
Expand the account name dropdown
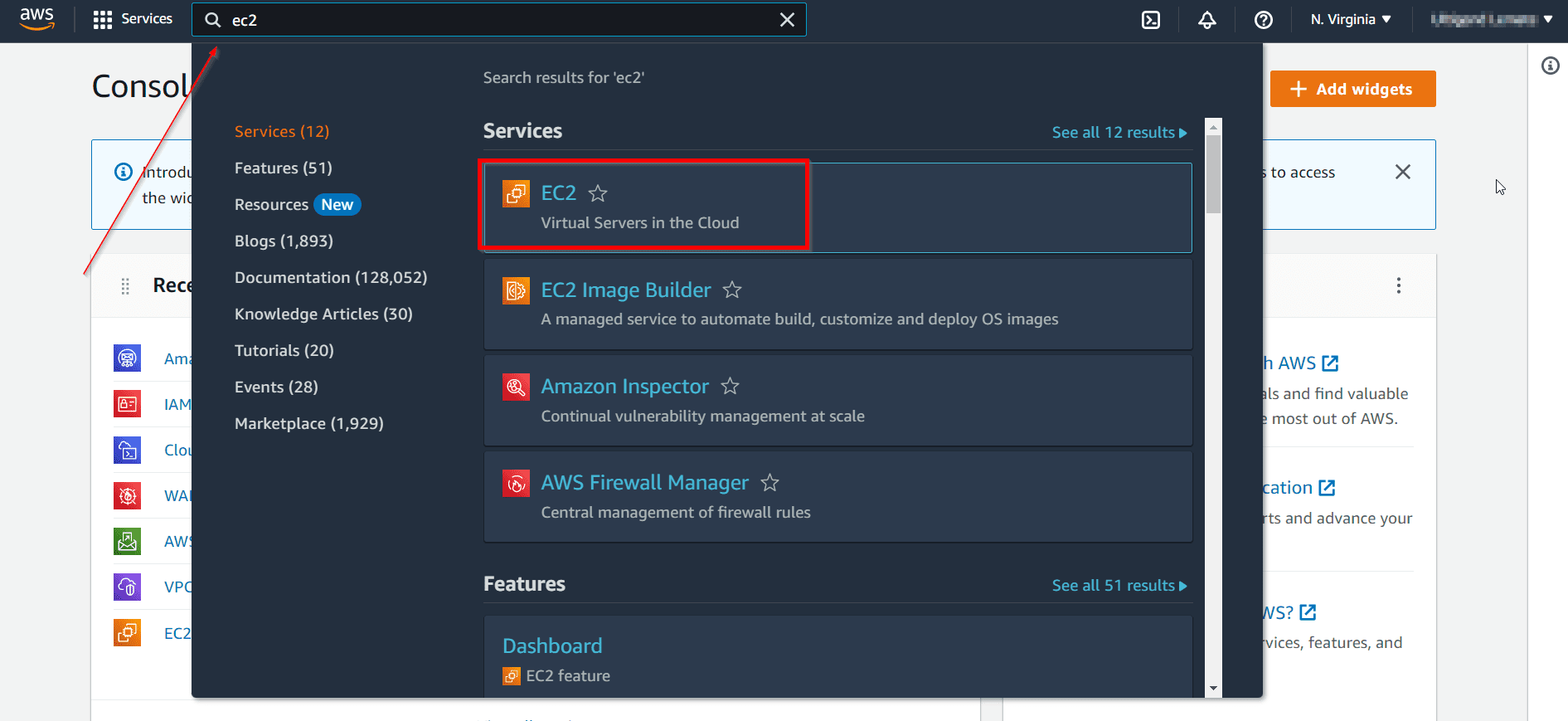coord(1492,19)
